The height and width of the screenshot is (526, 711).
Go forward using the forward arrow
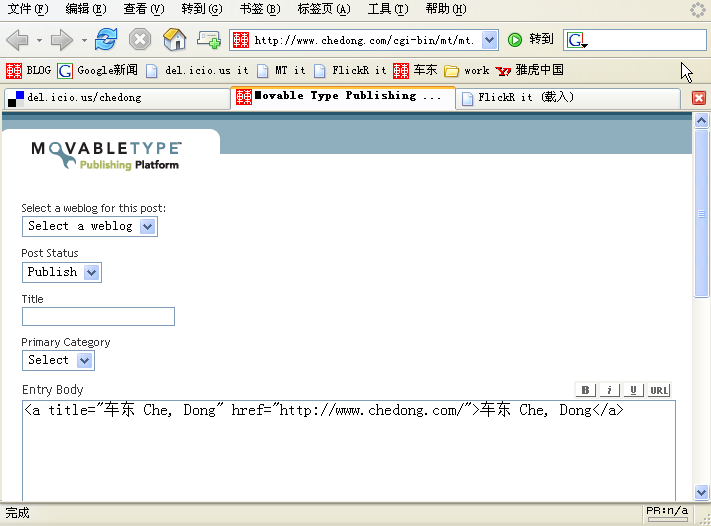(x=62, y=40)
